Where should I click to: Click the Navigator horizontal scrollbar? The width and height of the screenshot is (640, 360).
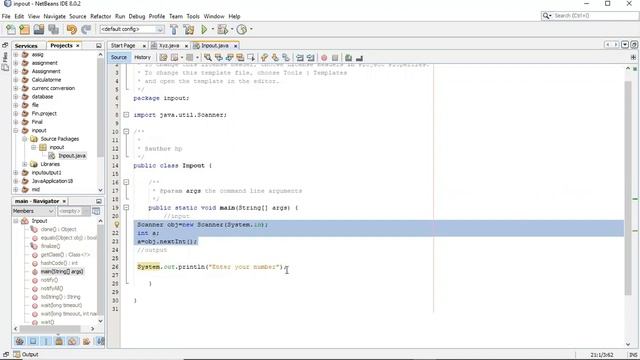pos(51,329)
